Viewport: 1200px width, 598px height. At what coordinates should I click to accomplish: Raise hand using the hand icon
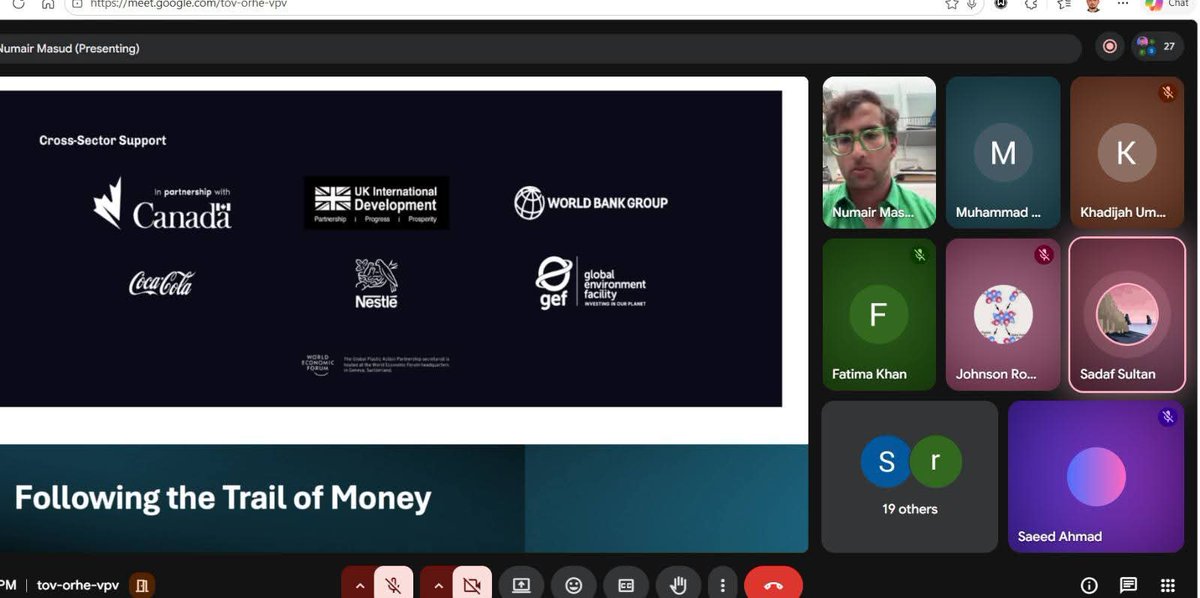tap(679, 585)
